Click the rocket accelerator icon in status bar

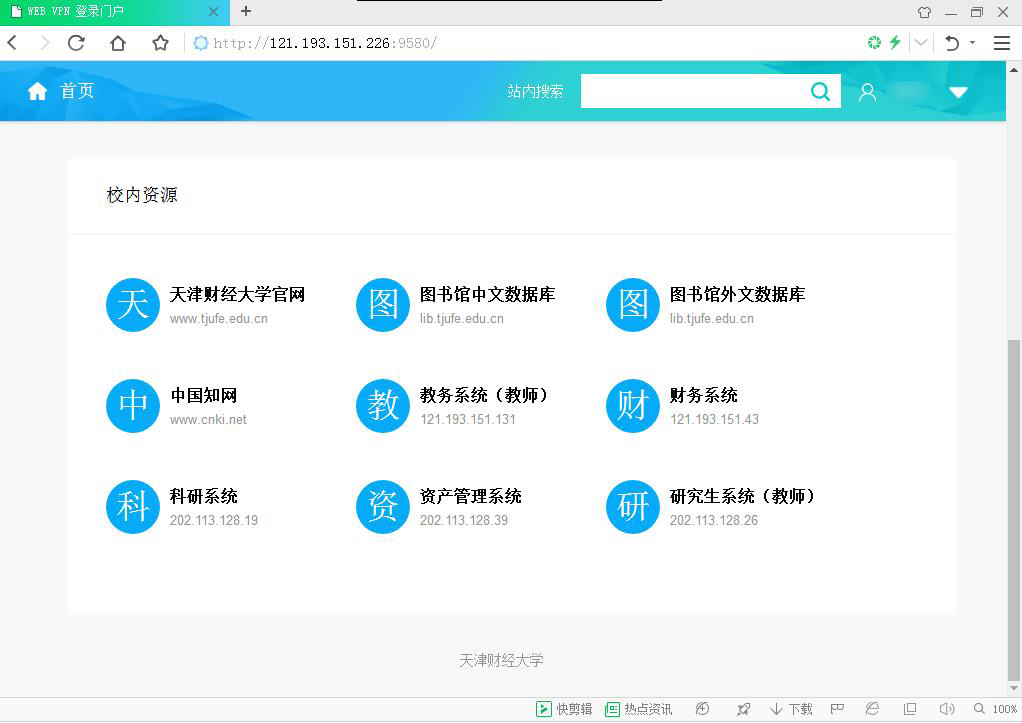(x=743, y=709)
